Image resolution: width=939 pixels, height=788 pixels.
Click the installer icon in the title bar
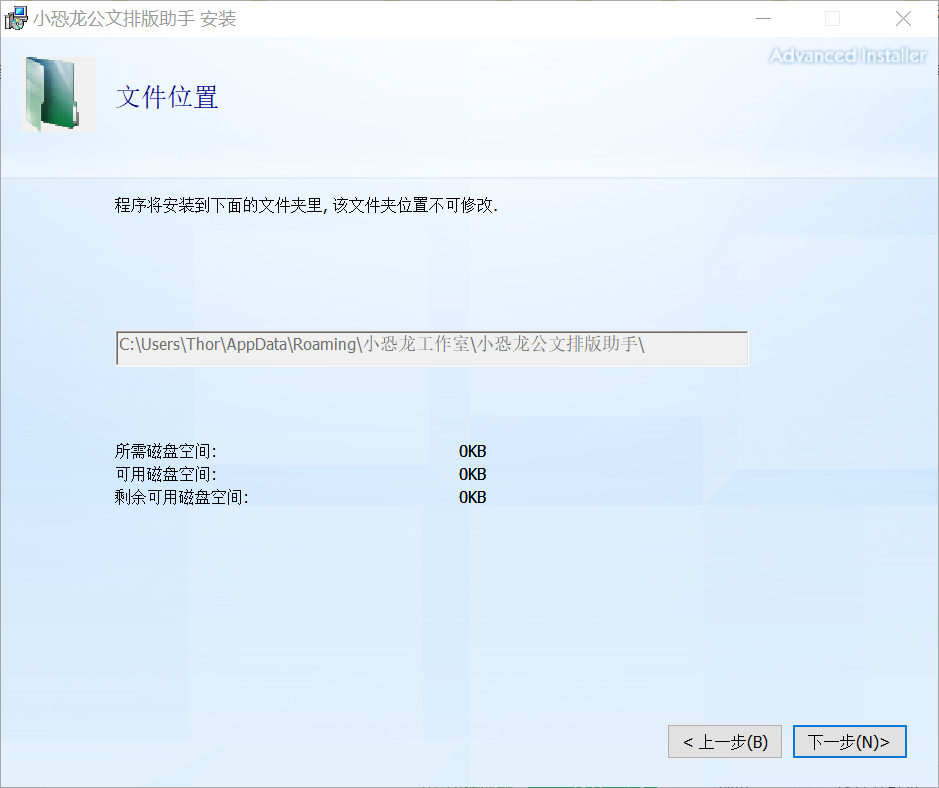(16, 19)
